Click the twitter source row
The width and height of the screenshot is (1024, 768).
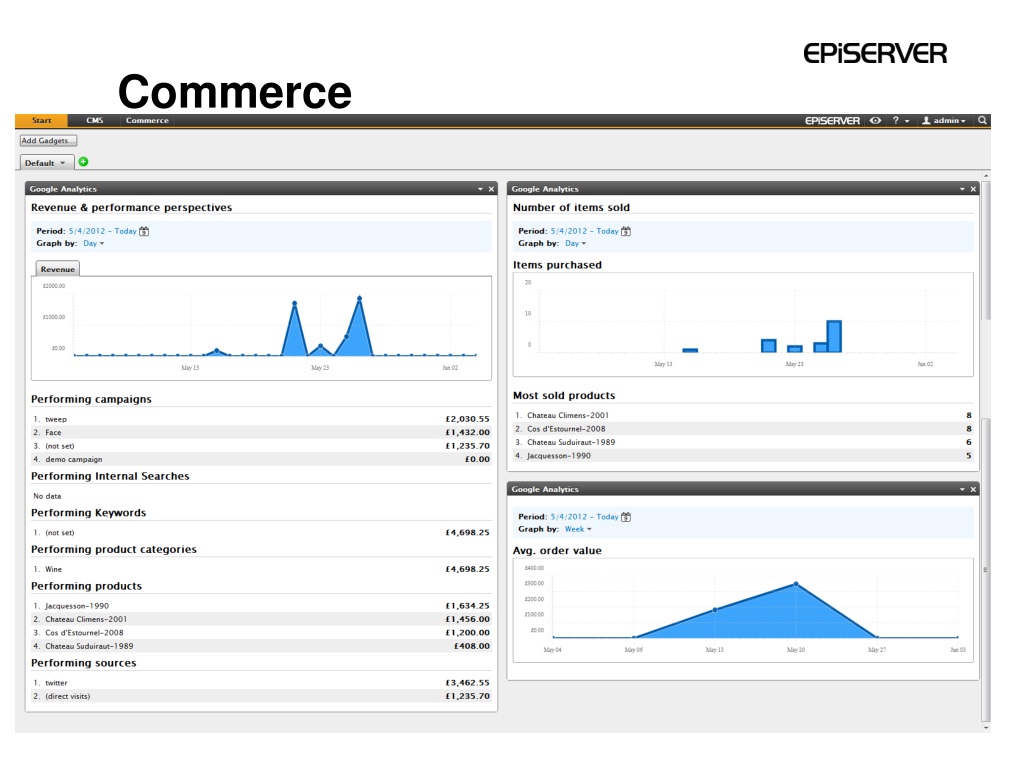coord(261,683)
